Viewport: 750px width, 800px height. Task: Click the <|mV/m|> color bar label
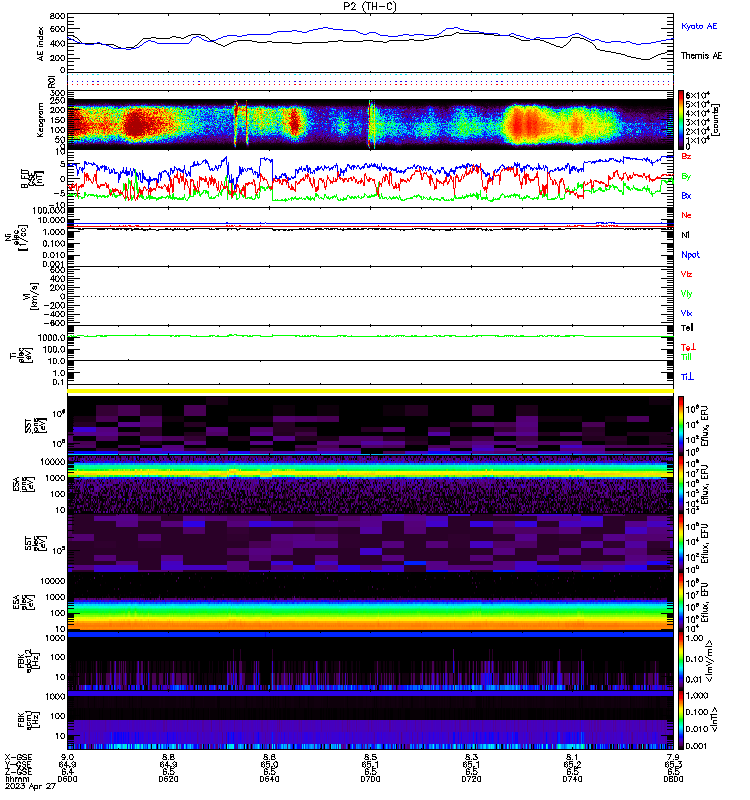tap(709, 661)
